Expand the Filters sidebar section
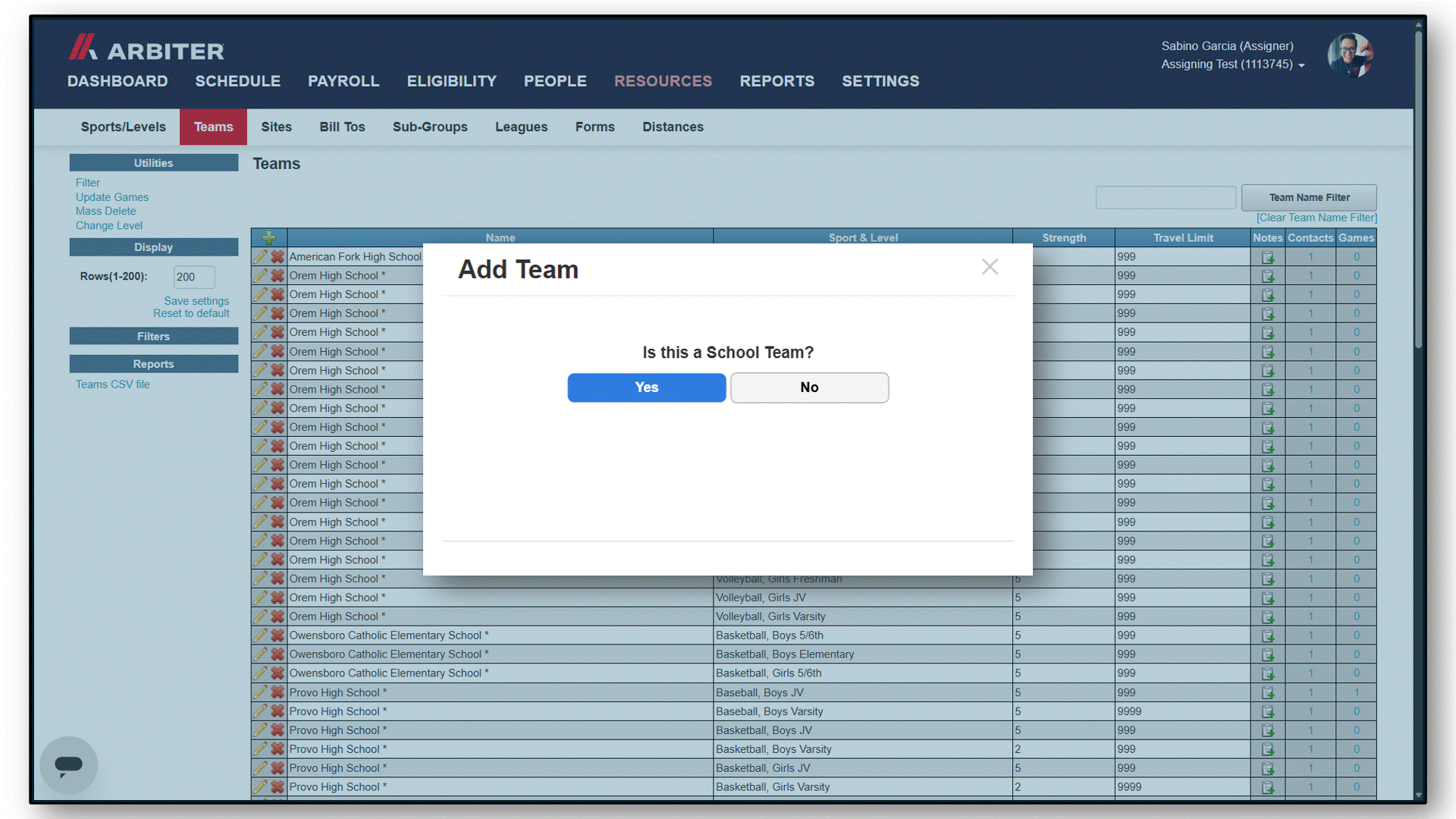The image size is (1456, 819). [x=154, y=336]
